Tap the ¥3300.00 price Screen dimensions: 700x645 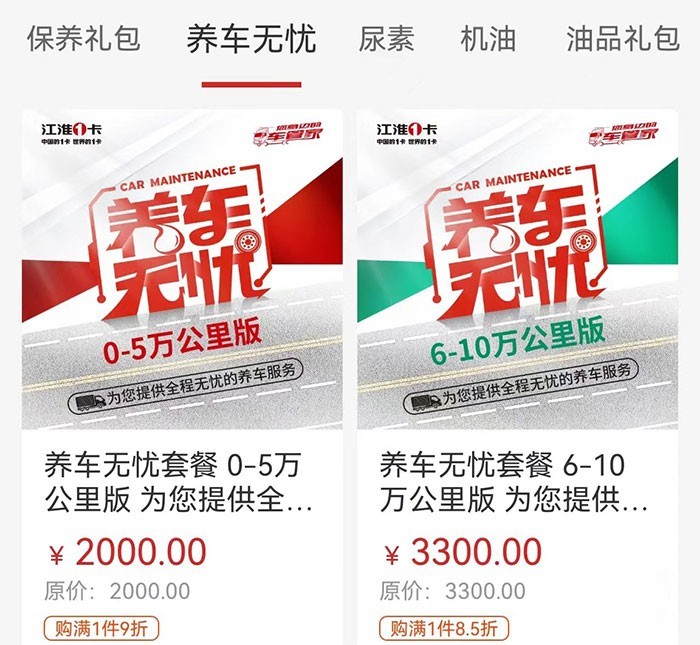coord(463,552)
